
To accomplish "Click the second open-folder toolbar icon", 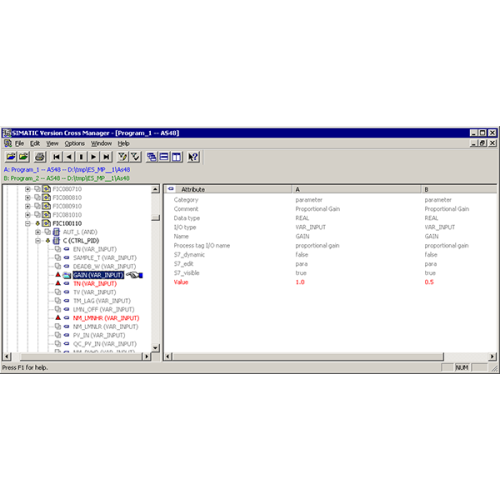I will pyautogui.click(x=24, y=157).
